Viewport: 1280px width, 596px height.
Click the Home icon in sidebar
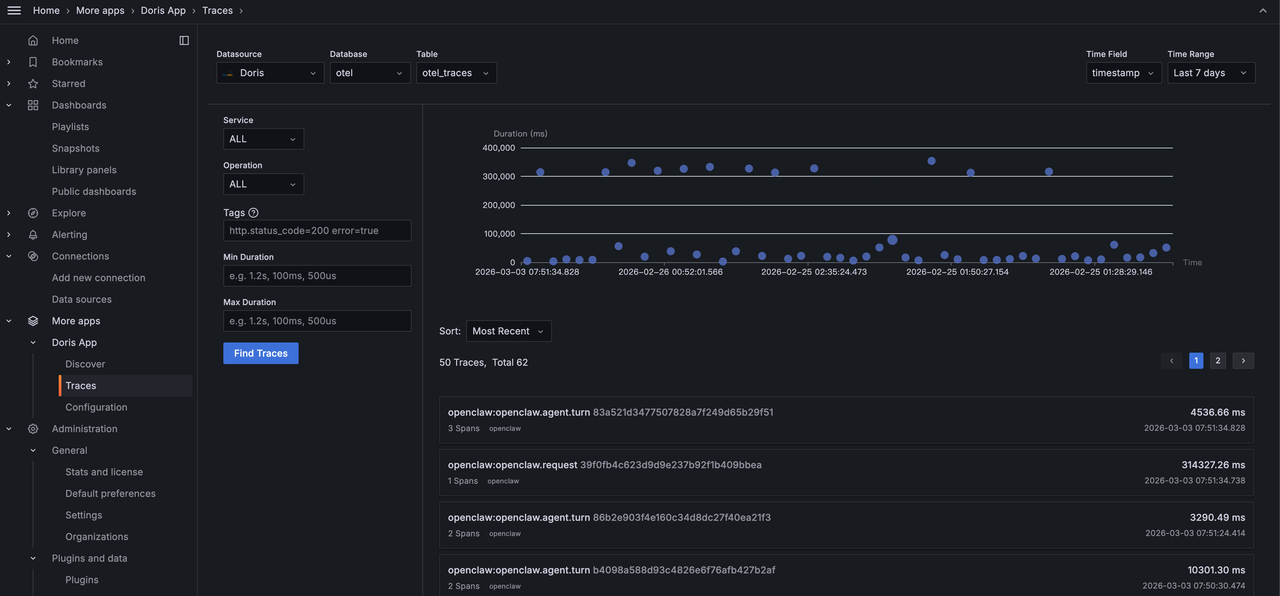point(33,40)
